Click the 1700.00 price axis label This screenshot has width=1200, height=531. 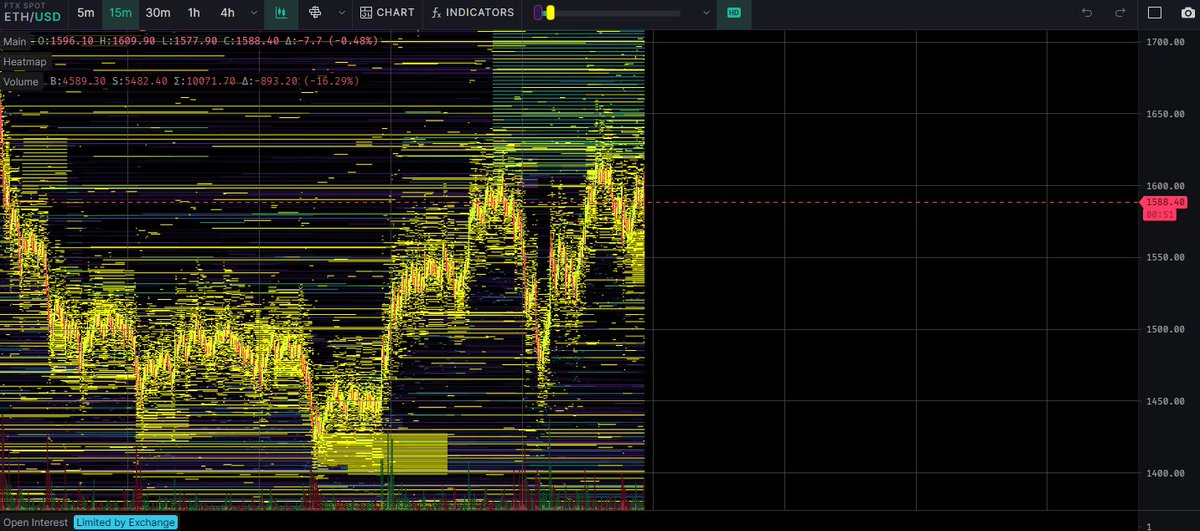click(1164, 42)
